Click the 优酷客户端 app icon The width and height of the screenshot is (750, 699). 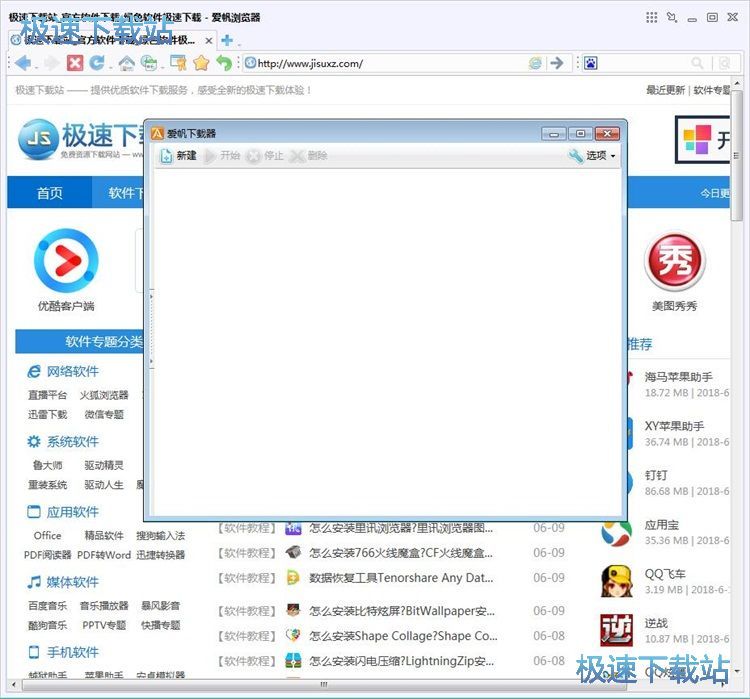(66, 261)
